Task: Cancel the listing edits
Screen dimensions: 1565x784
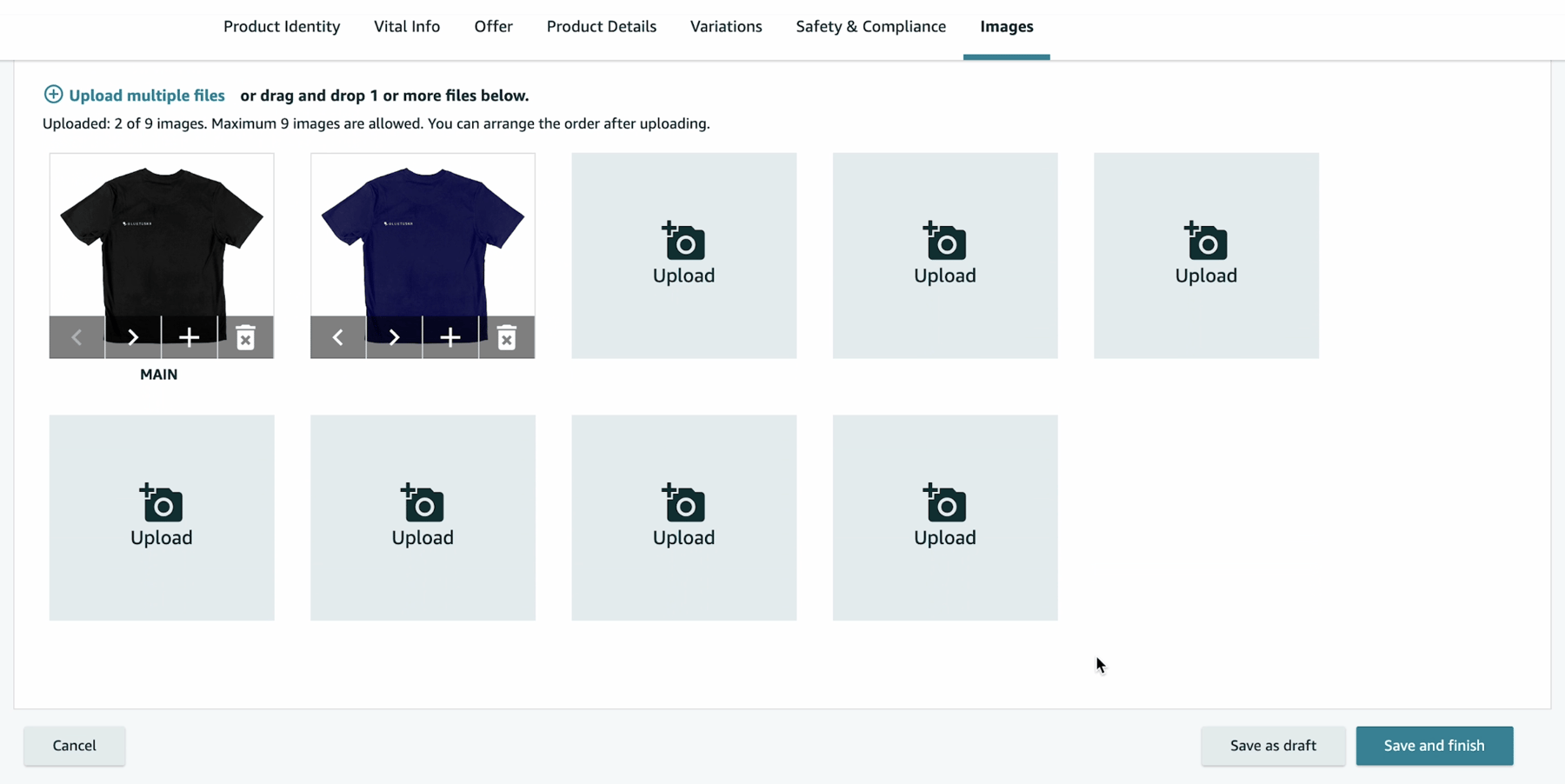Action: pos(74,745)
